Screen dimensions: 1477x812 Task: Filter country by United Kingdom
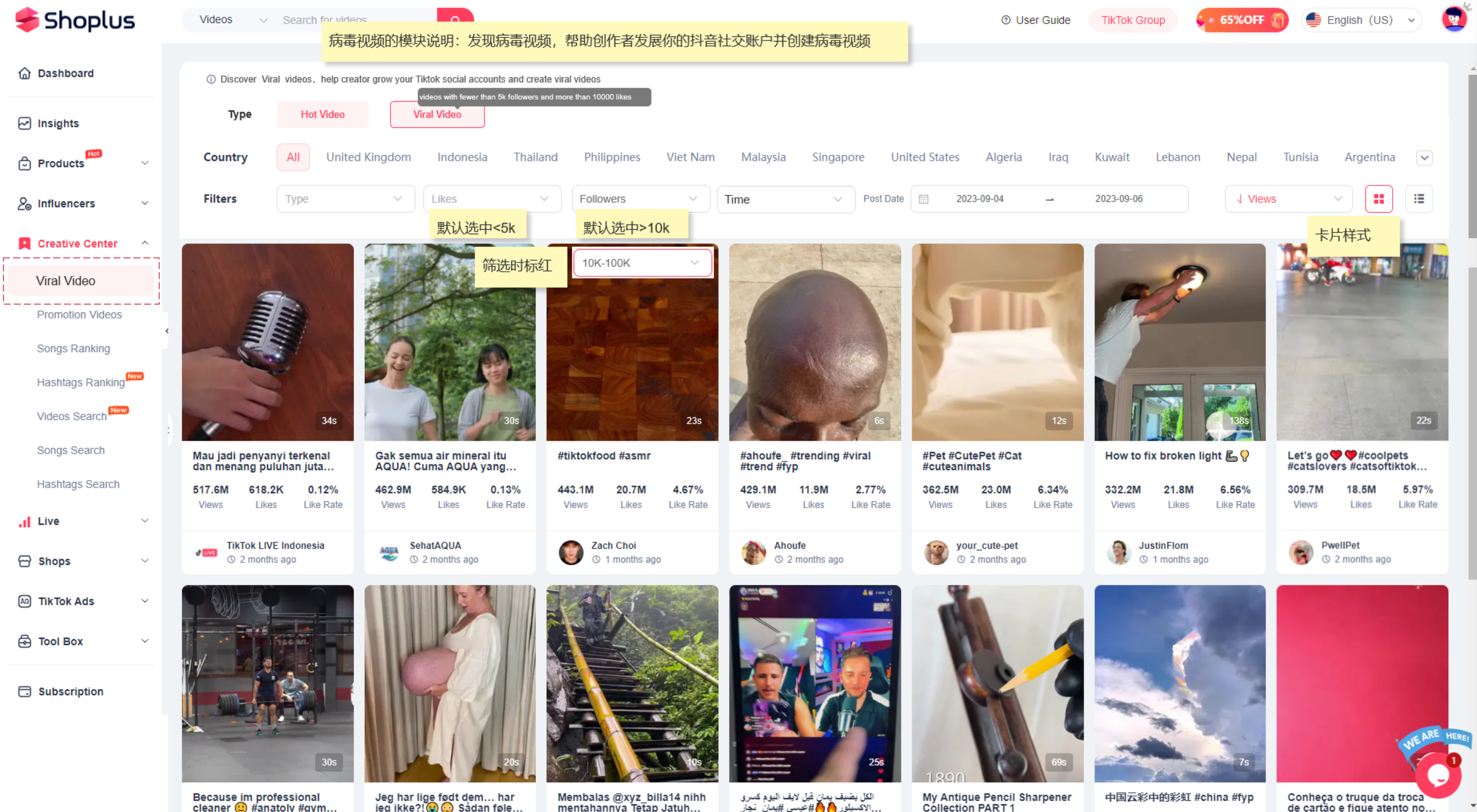(x=368, y=157)
